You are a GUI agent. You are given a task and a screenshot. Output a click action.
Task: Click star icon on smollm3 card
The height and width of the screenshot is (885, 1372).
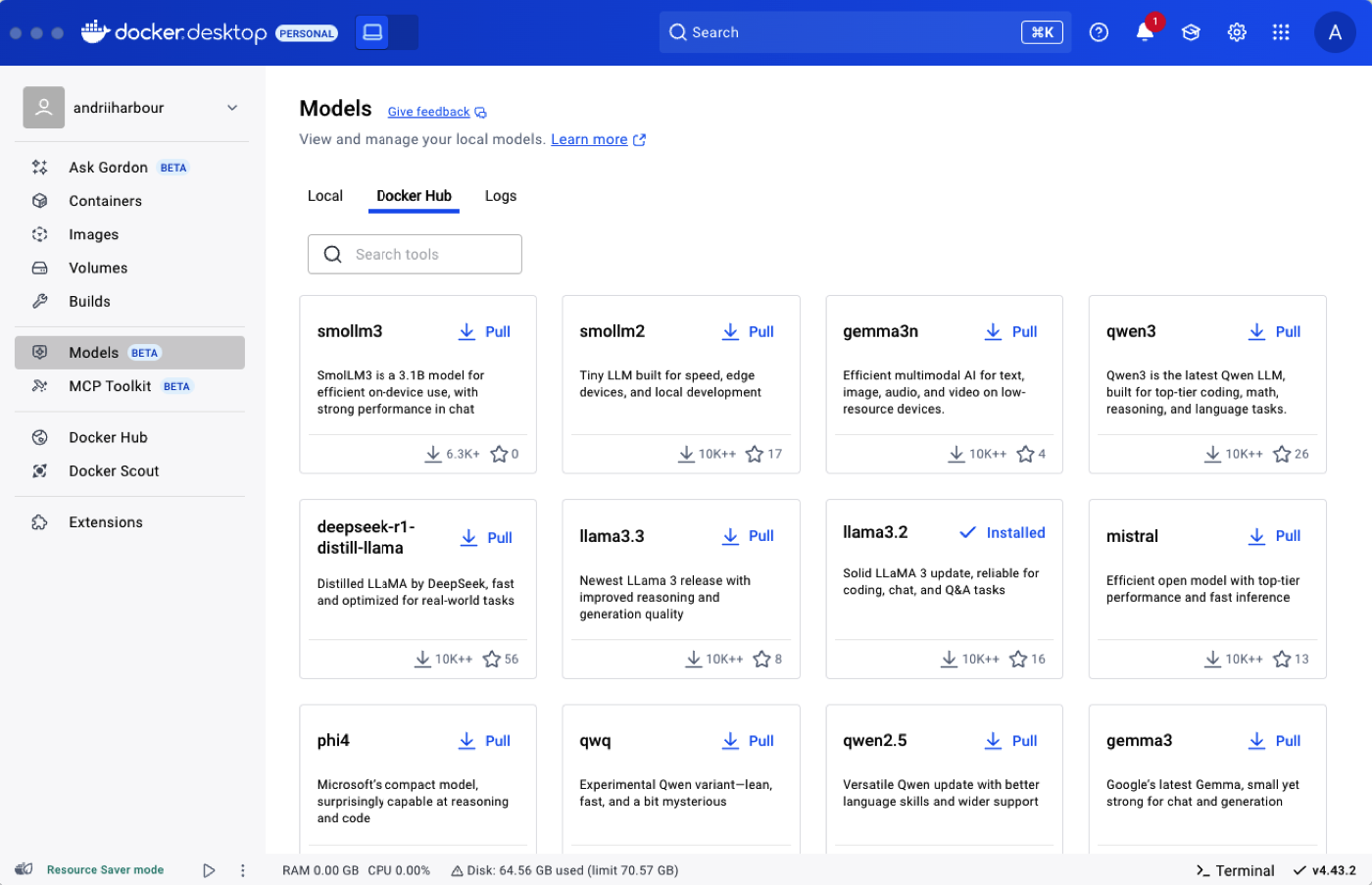499,454
